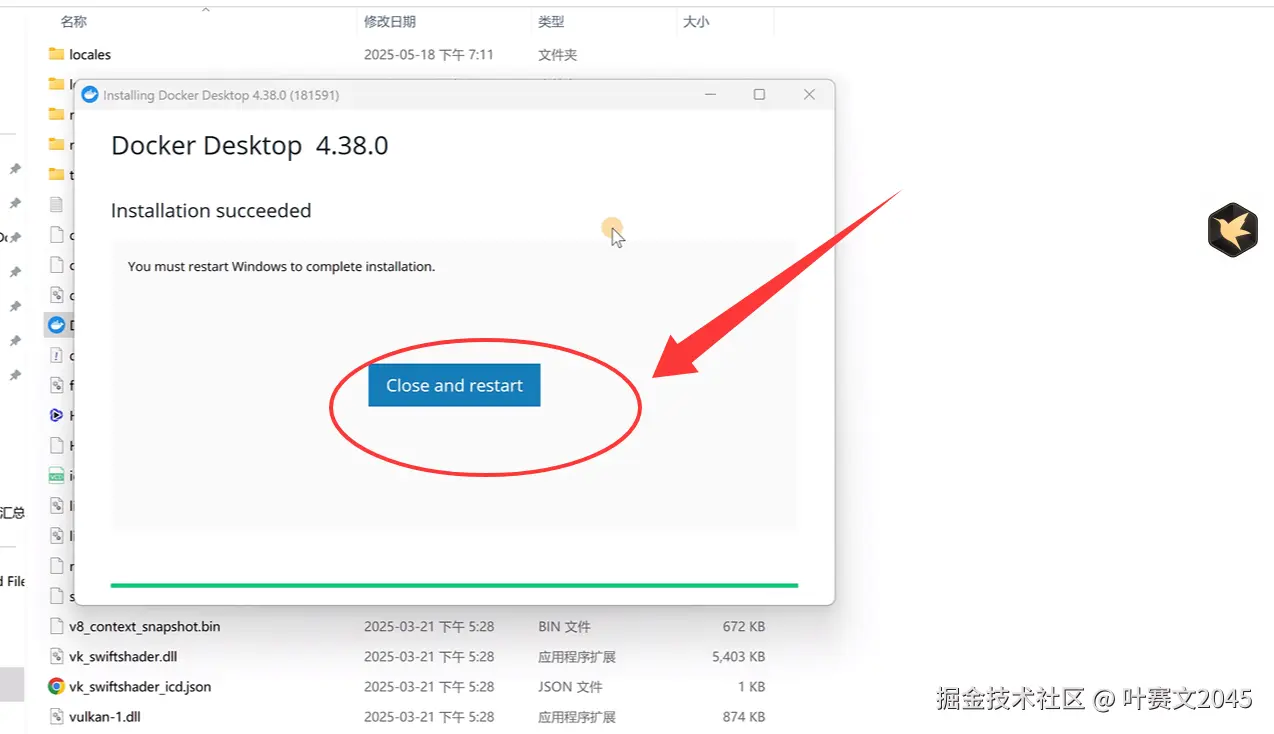Click the modified date of vulkan-1.dll
1274x734 pixels.
tap(429, 716)
